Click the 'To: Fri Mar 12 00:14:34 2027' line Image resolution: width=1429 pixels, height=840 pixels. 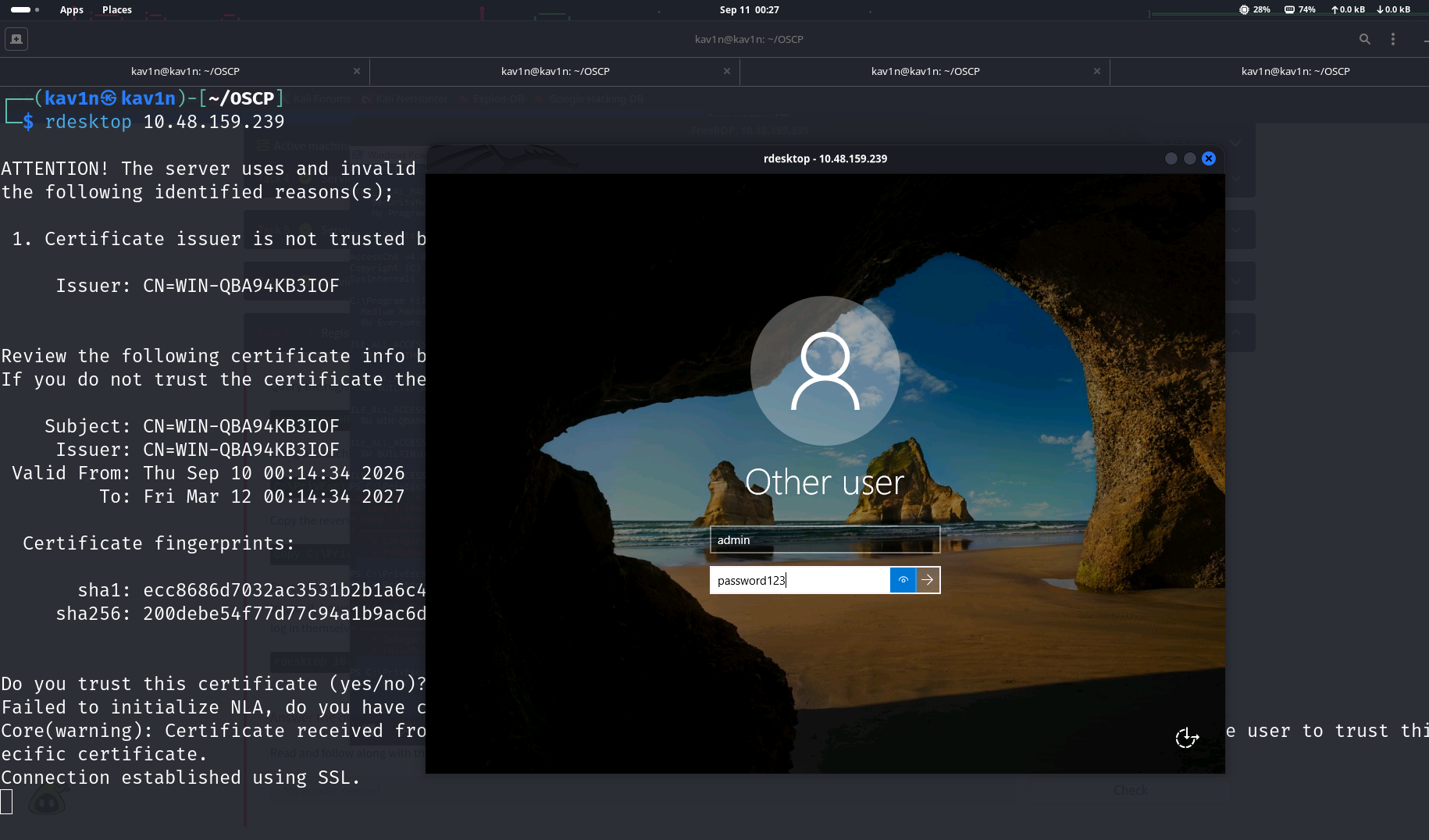click(252, 497)
